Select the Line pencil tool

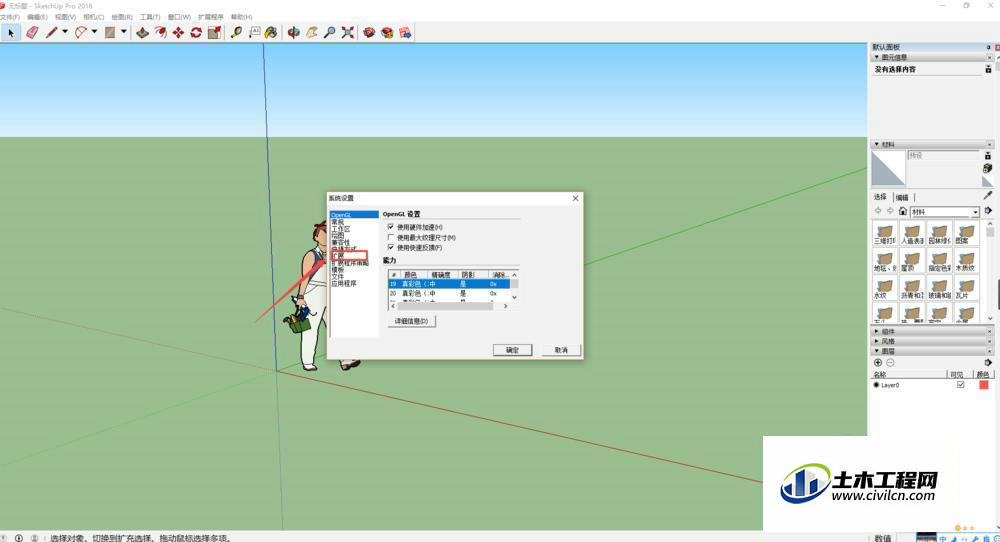pos(52,33)
